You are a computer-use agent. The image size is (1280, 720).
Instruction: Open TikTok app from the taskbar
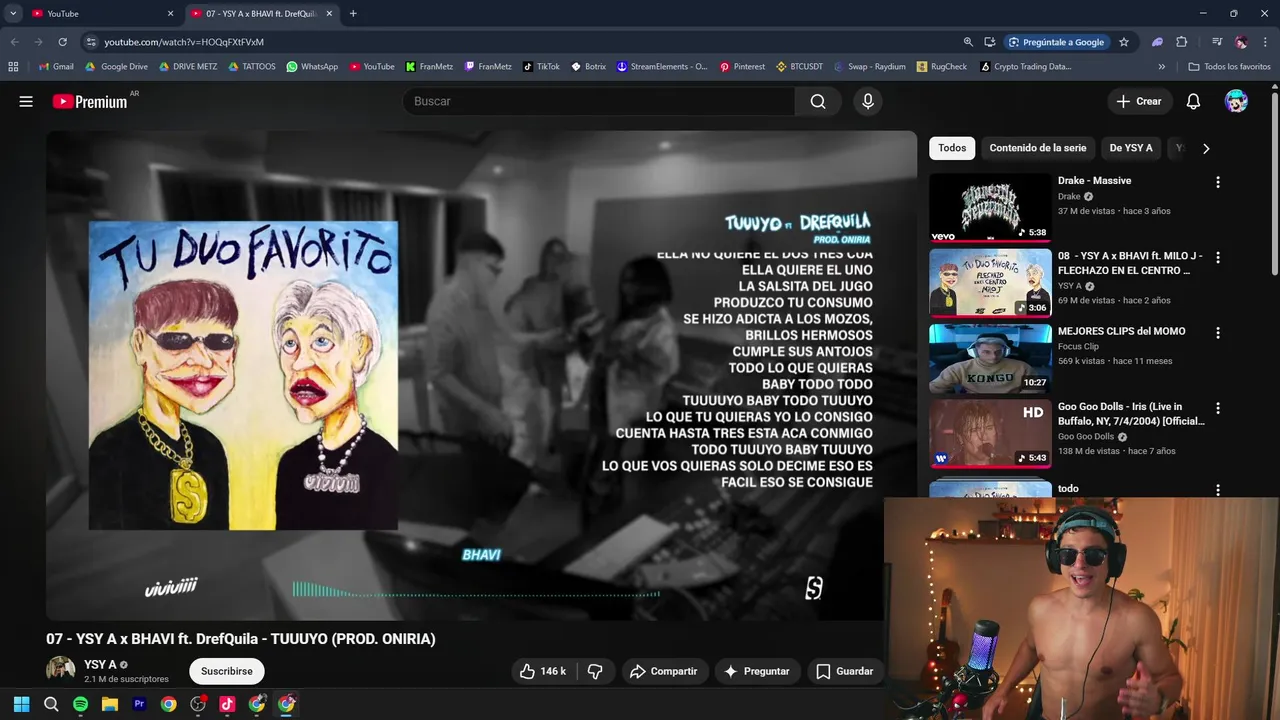pyautogui.click(x=227, y=704)
